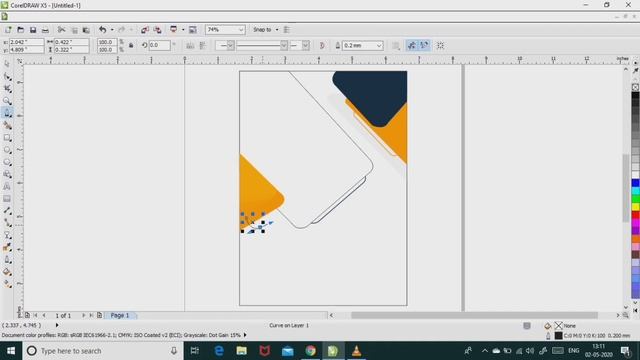The image size is (640, 360).
Task: Select the Smart fill tool
Action: point(7,125)
